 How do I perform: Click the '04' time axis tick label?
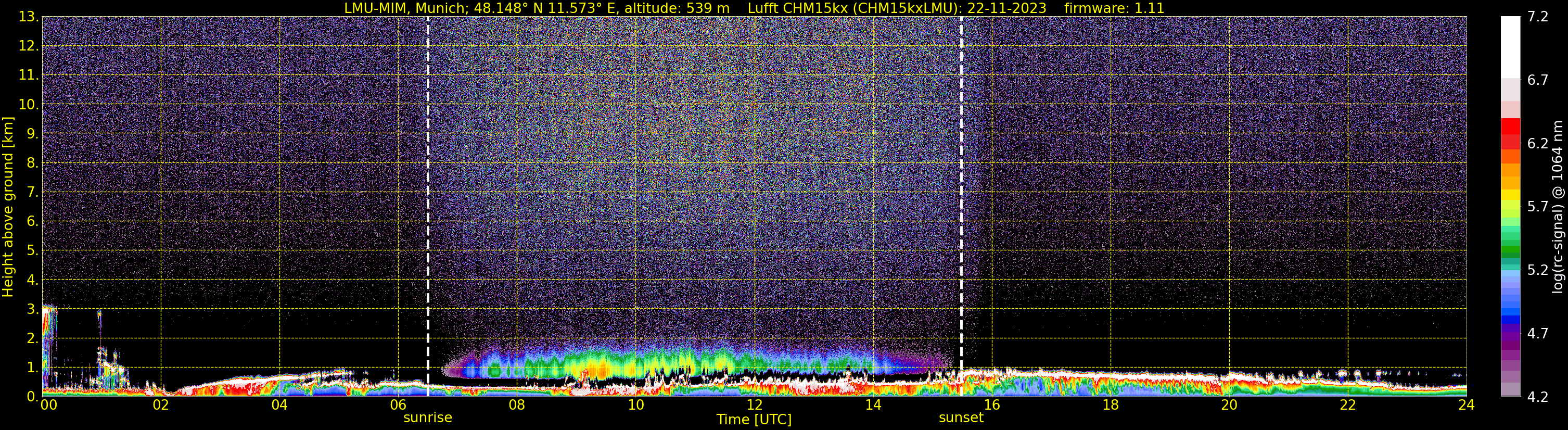[279, 405]
